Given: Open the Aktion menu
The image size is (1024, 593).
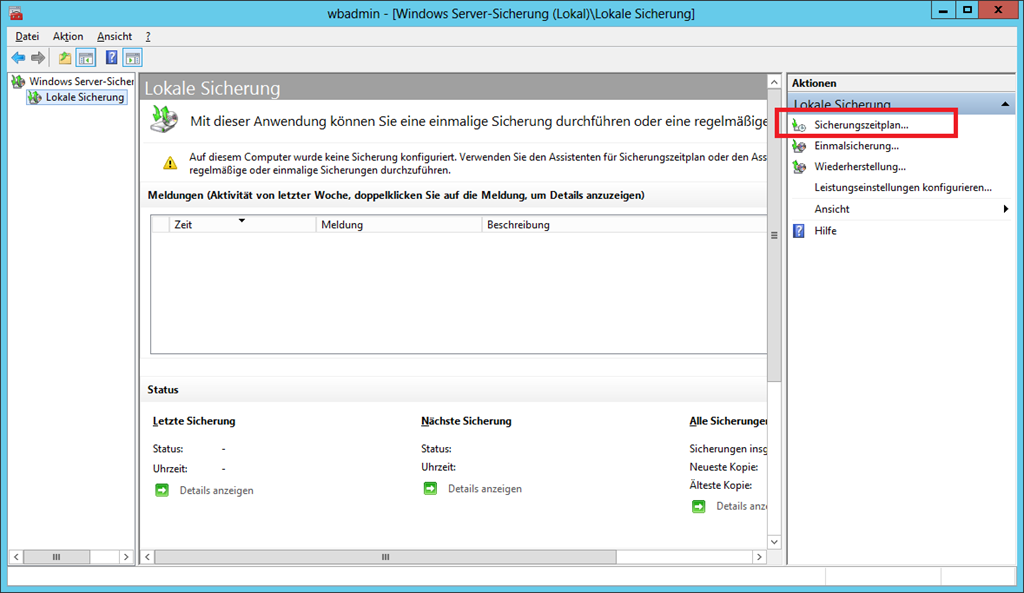Looking at the screenshot, I should coord(68,36).
